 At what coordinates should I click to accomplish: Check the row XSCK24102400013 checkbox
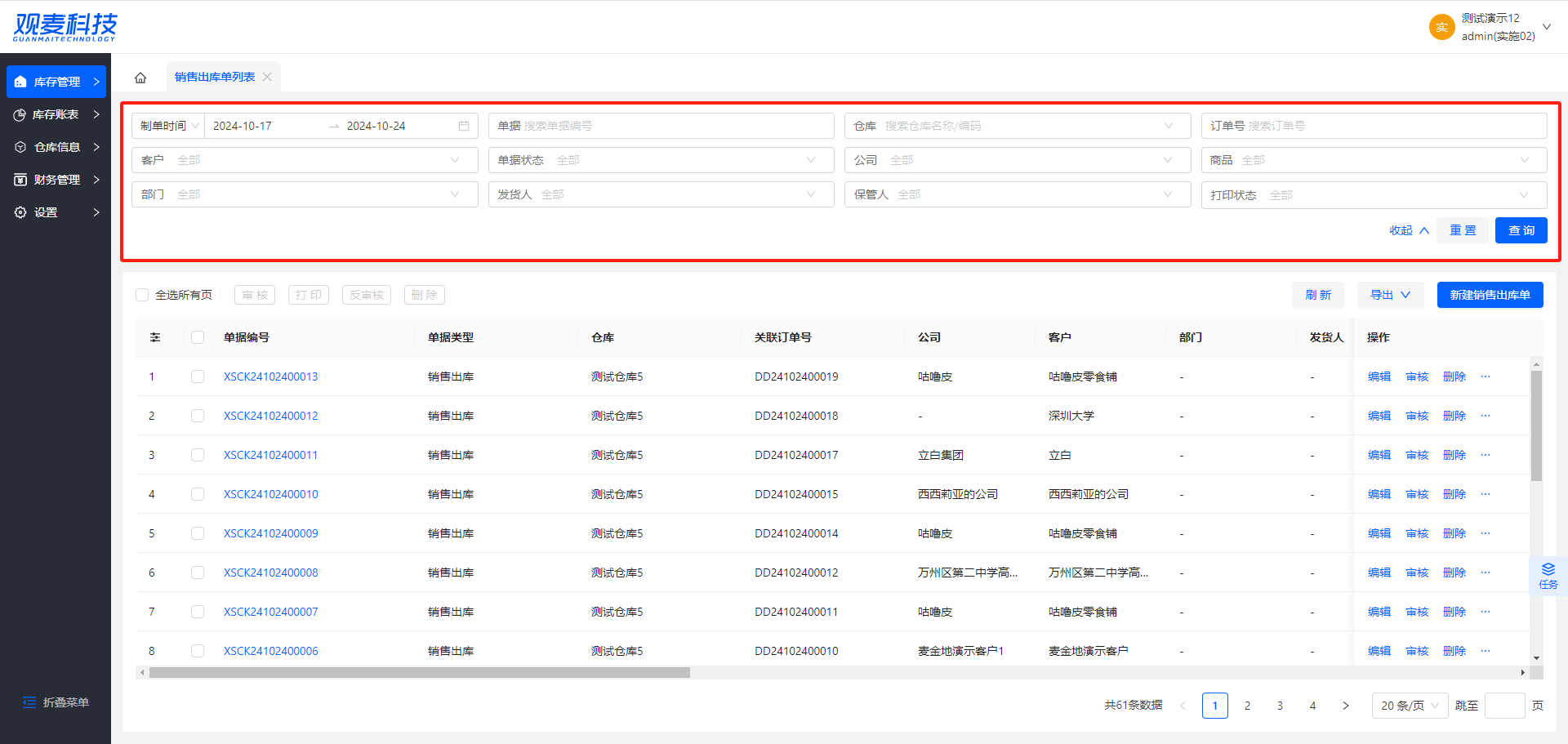198,376
